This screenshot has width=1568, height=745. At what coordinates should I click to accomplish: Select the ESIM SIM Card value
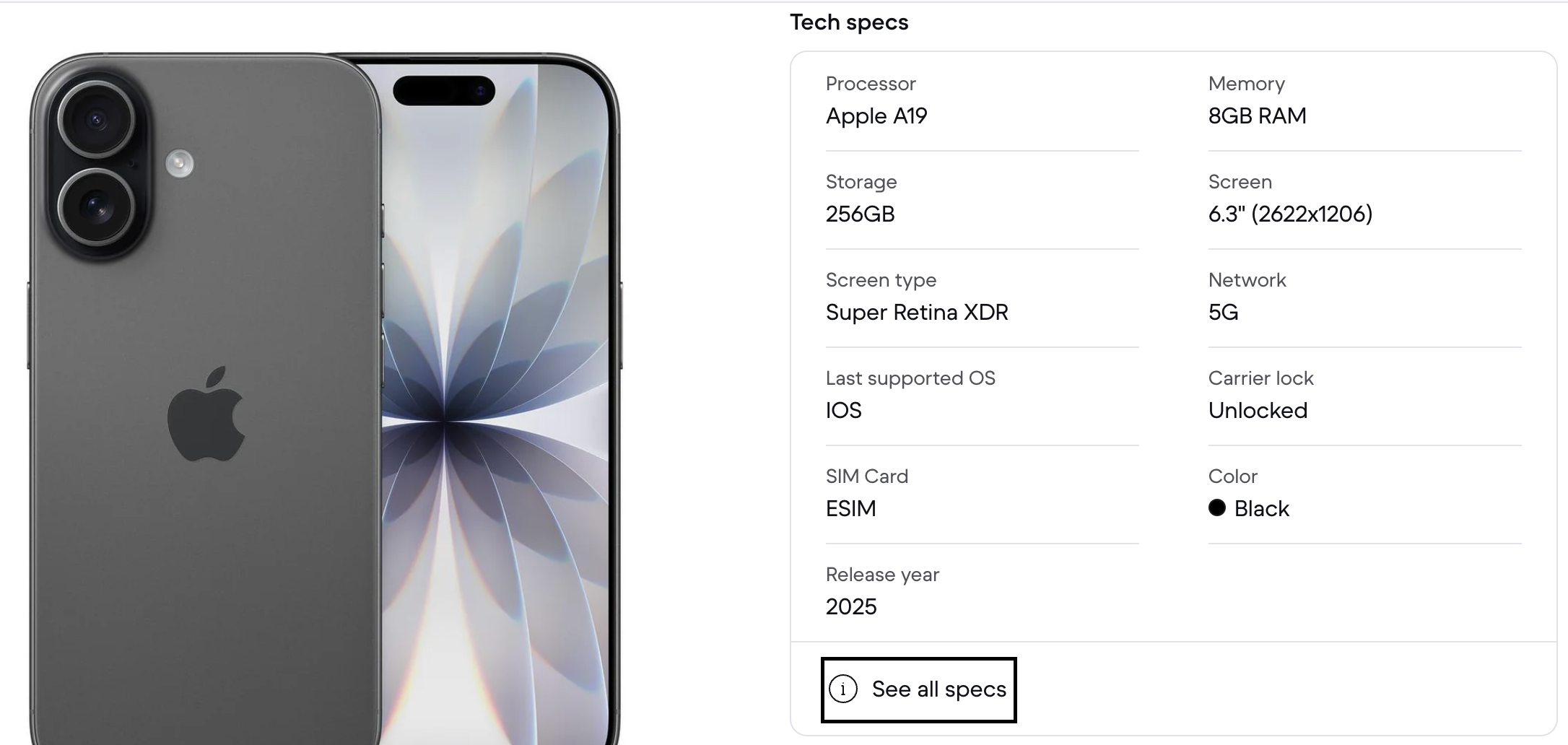point(851,509)
